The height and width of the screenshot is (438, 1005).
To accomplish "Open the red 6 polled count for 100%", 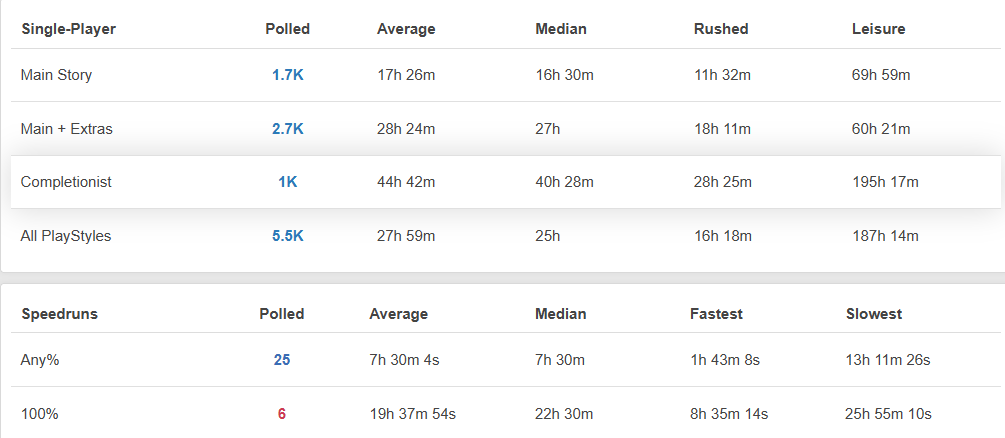I will click(x=282, y=414).
